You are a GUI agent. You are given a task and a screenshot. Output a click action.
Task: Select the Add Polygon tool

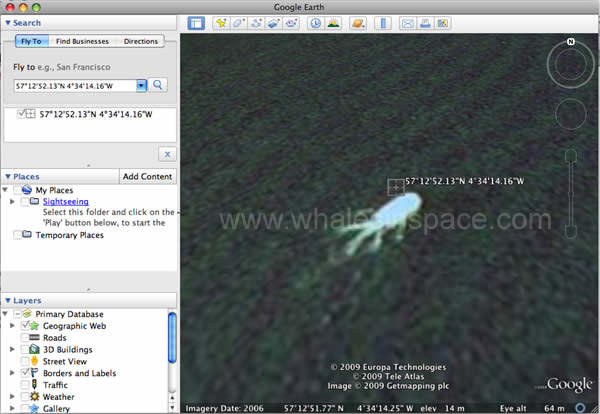click(238, 23)
